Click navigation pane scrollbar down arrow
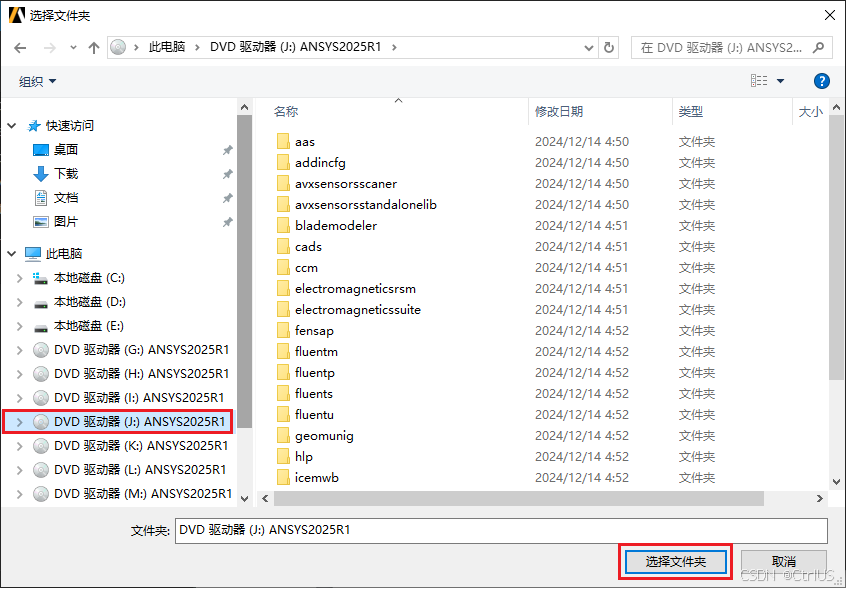Image resolution: width=848 pixels, height=591 pixels. [244, 499]
